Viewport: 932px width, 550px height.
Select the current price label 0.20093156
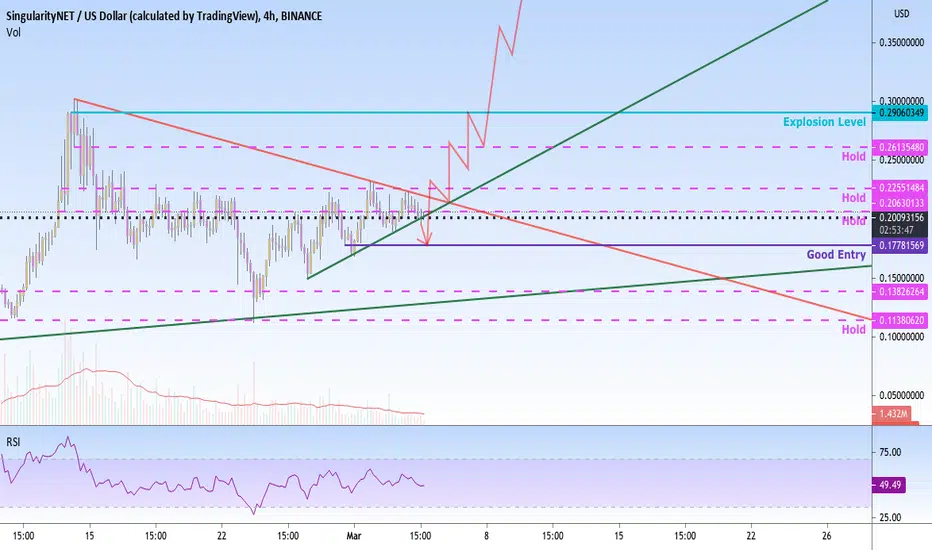[901, 218]
